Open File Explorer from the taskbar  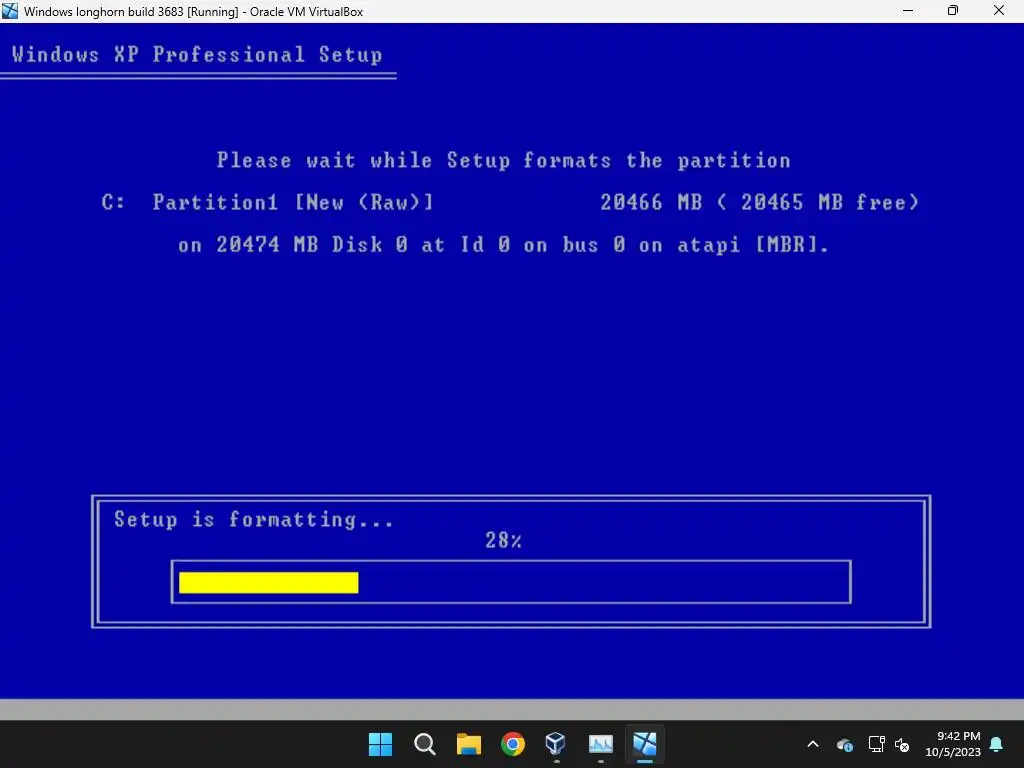click(468, 744)
